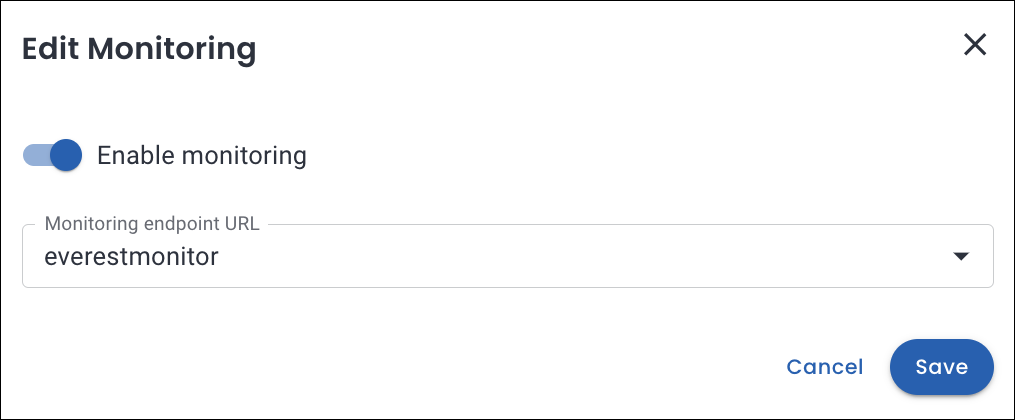1015x420 pixels.
Task: Expand the everestmonitor endpoint selector
Action: (x=507, y=256)
